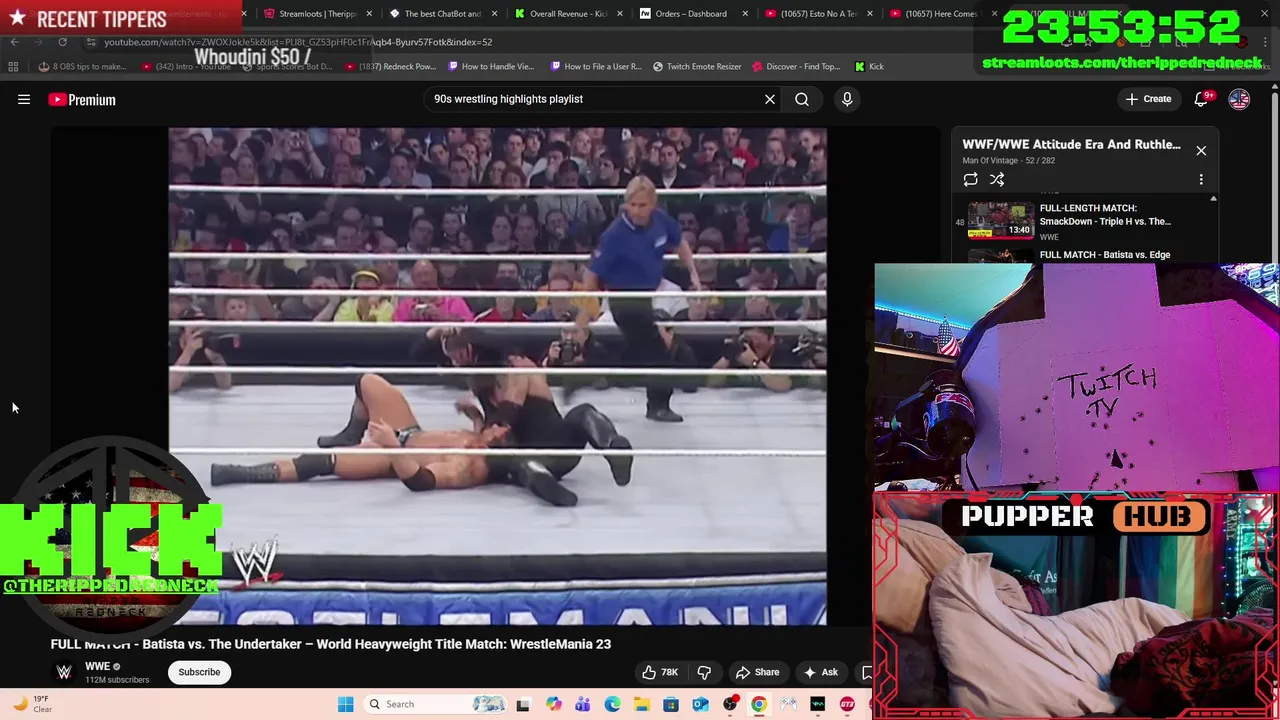Open Task View on taskbar
Image resolution: width=1280 pixels, height=720 pixels.
tap(522, 704)
